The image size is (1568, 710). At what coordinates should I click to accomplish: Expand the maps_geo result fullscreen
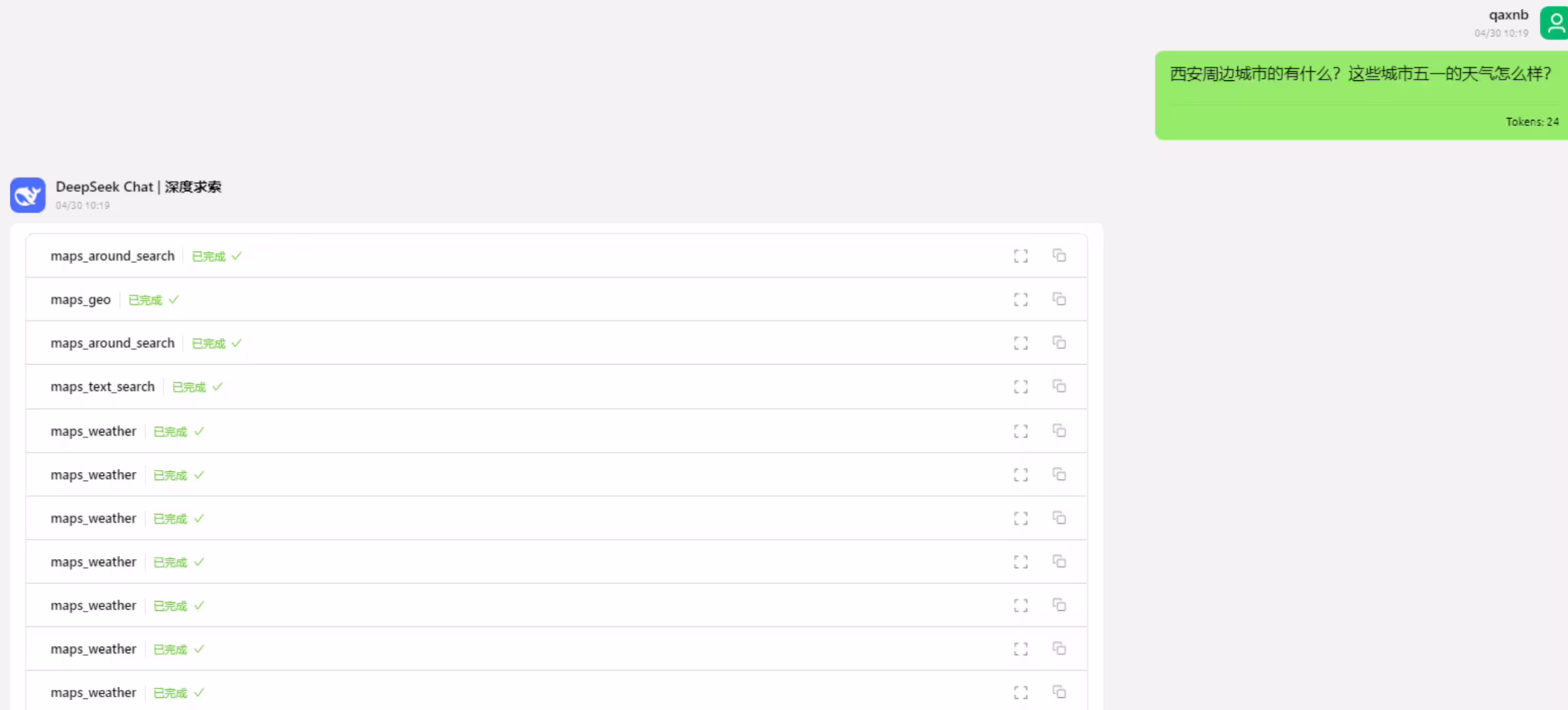[1020, 299]
